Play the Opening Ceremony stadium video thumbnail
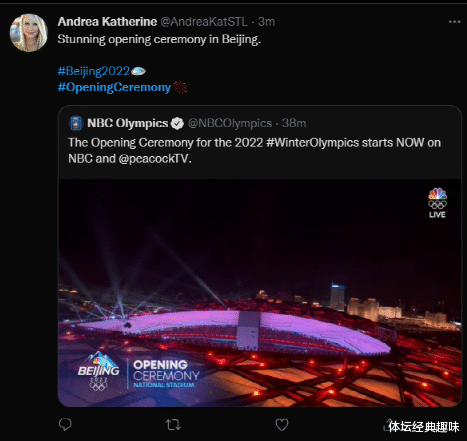 (x=260, y=293)
